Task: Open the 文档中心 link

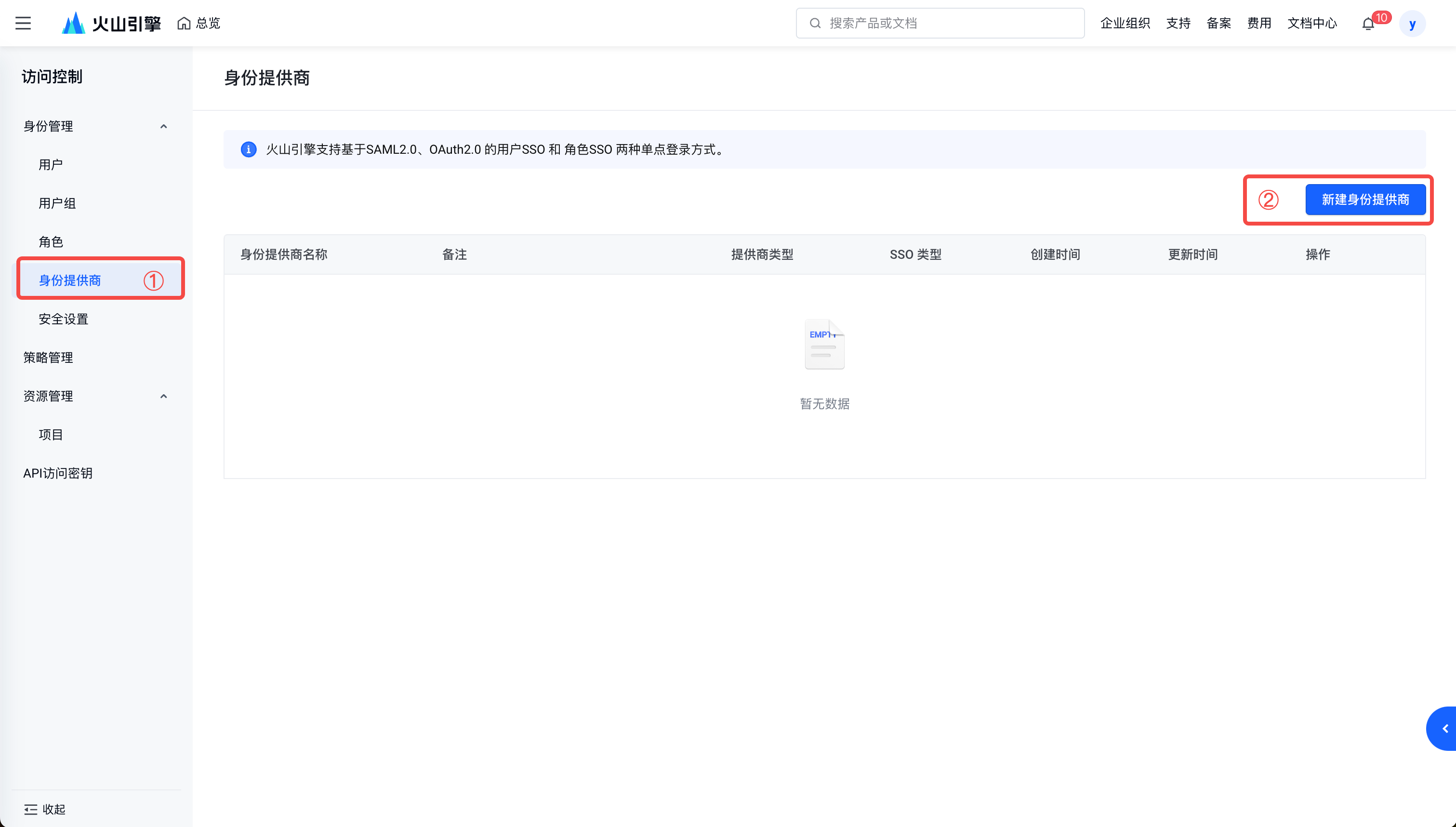Action: point(1312,23)
